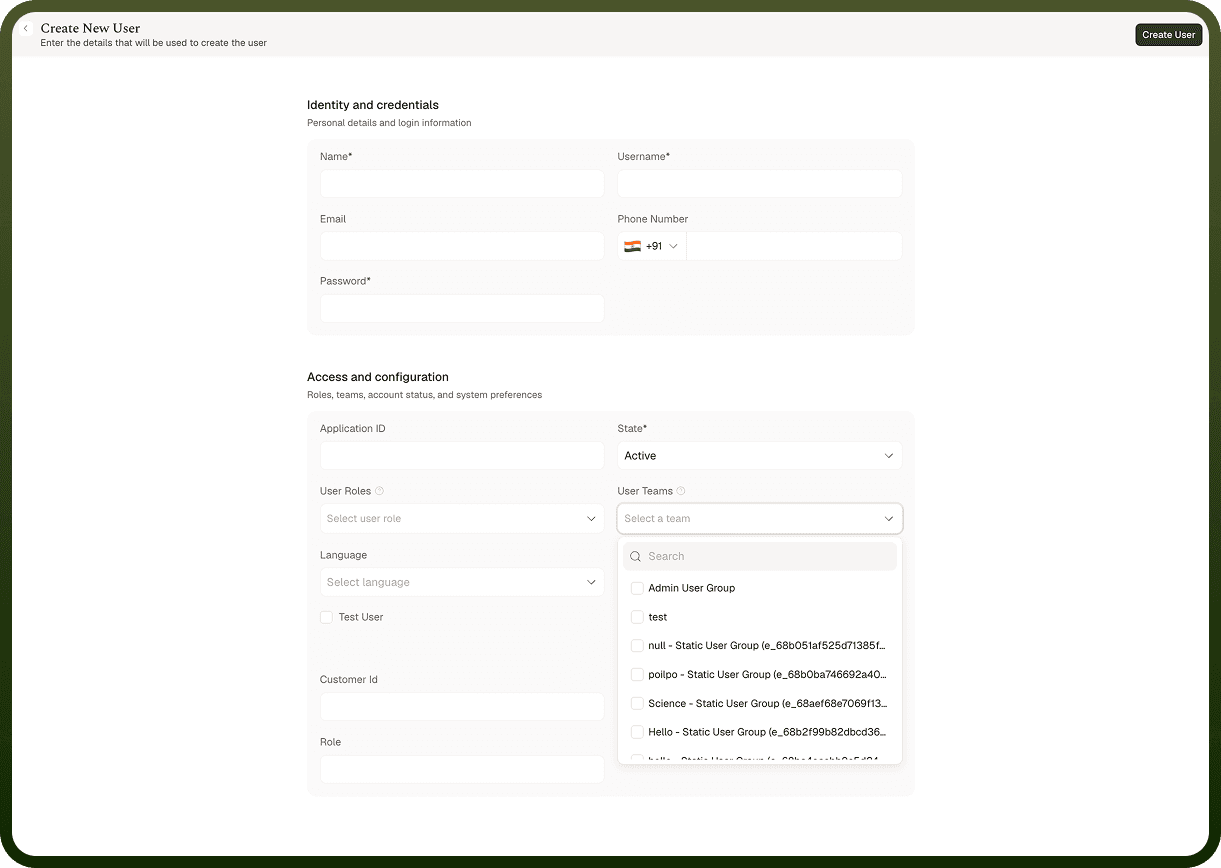Click the Customer Id input field
The width and height of the screenshot is (1221, 868).
pyautogui.click(x=462, y=707)
